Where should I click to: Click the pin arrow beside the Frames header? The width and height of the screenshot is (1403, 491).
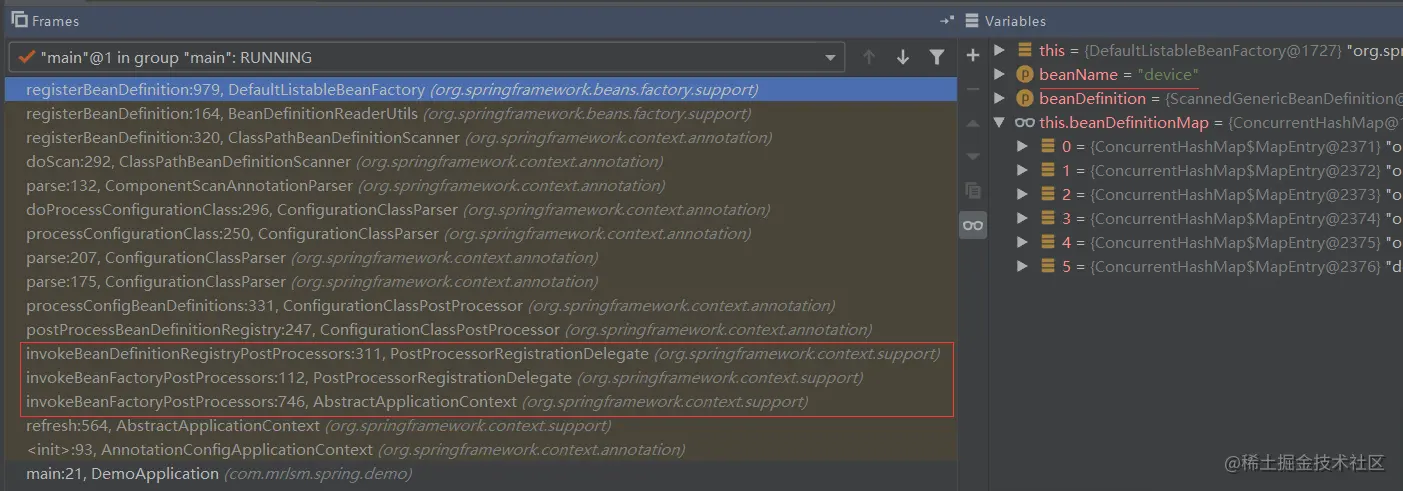coord(946,20)
